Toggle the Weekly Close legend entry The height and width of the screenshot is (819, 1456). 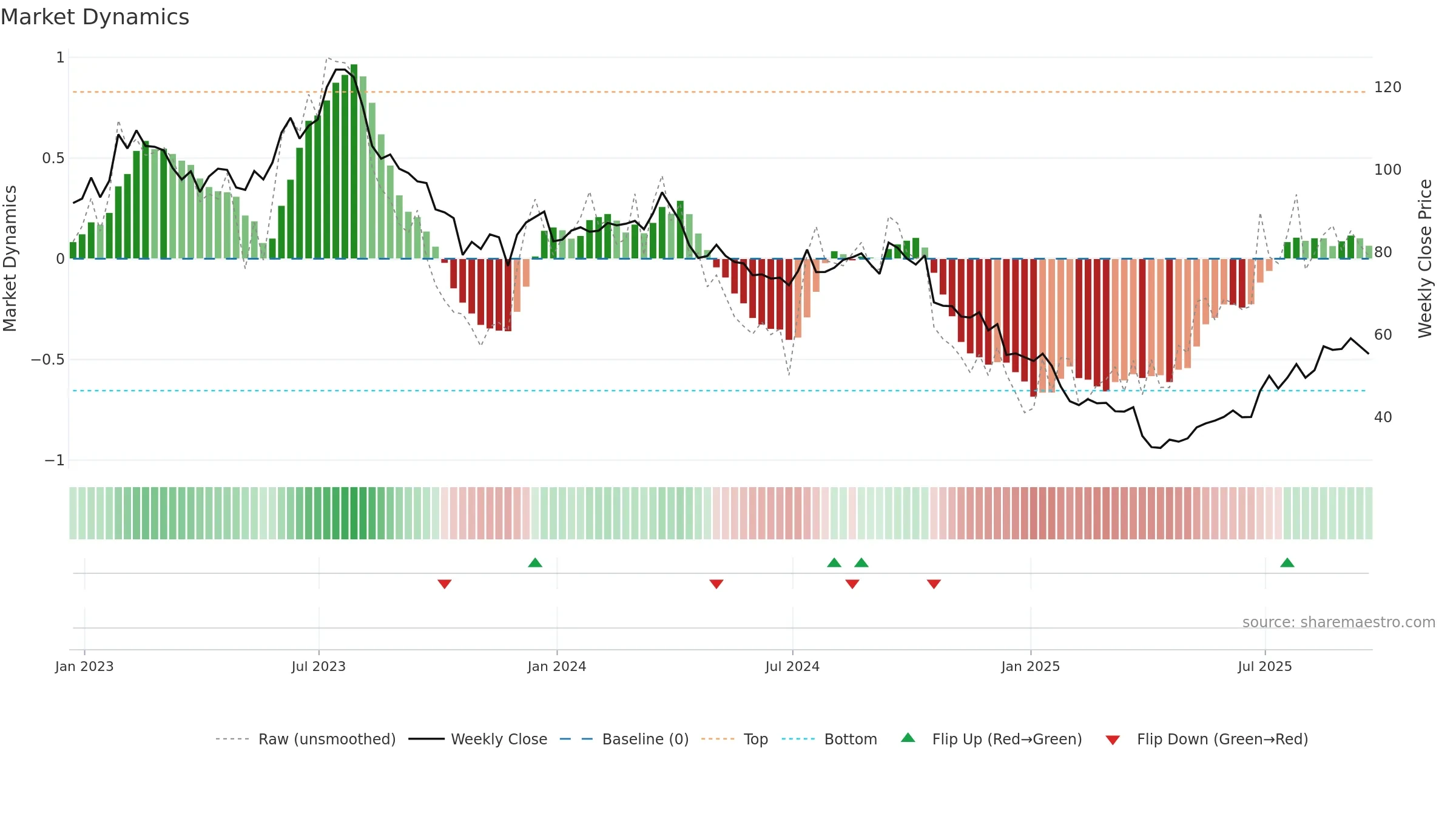(x=477, y=739)
